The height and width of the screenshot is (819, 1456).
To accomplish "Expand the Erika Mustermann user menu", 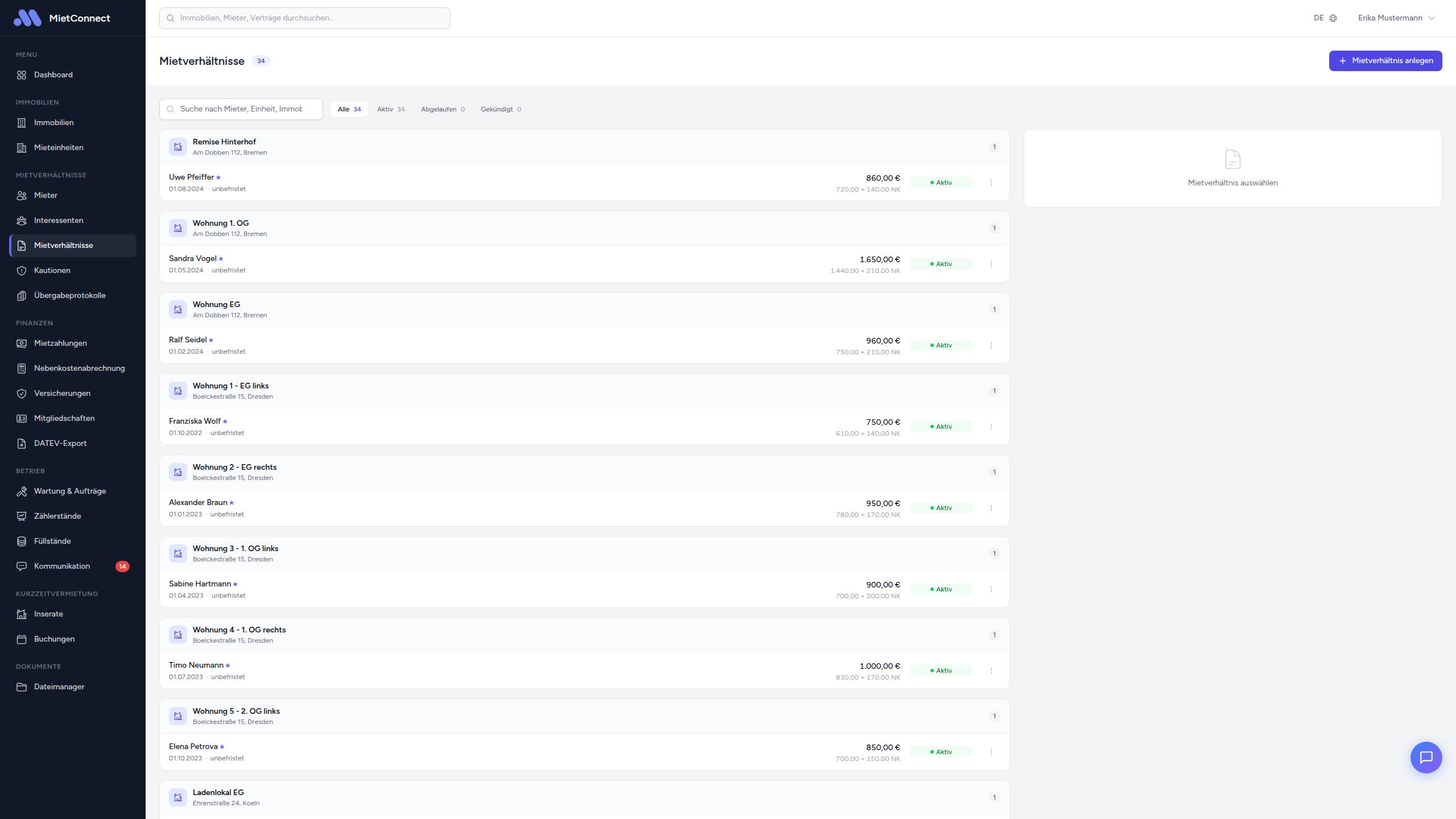I will tap(1396, 18).
